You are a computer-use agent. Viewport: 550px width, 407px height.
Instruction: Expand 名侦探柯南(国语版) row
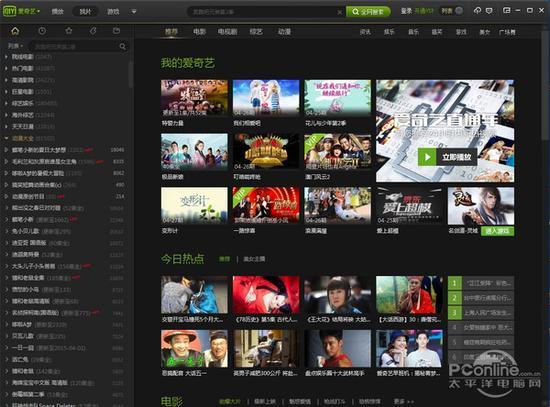coord(6,313)
